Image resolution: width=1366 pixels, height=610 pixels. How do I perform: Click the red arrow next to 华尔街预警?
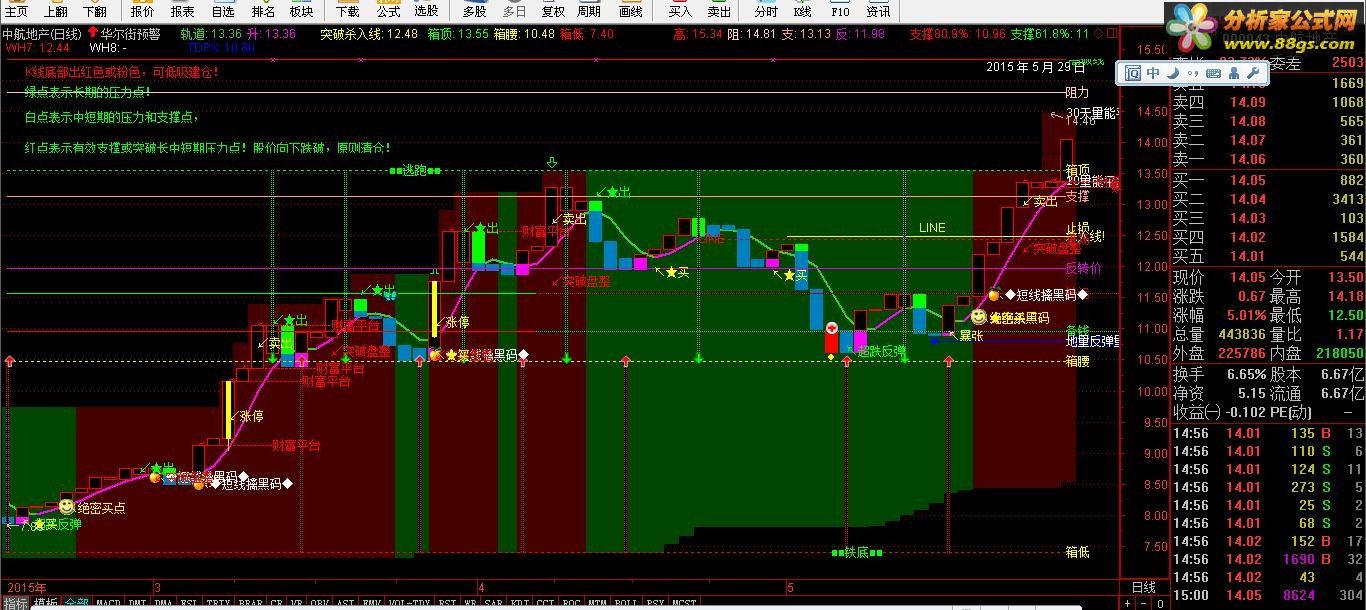tap(92, 33)
